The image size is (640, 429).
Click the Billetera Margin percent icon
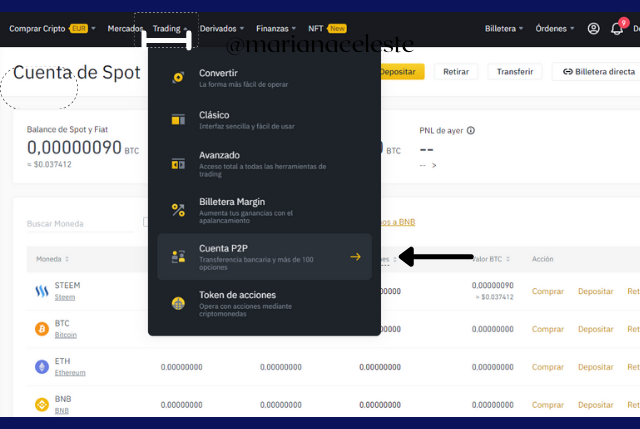178,210
